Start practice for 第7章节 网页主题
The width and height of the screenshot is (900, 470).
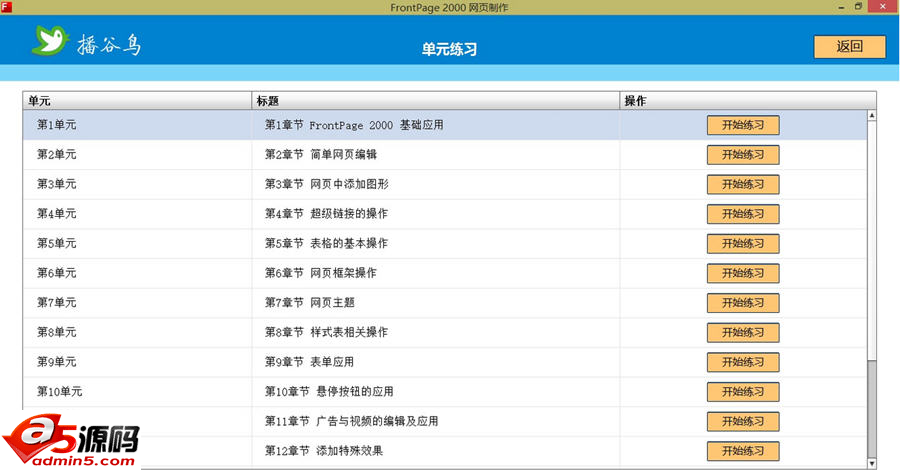pyautogui.click(x=743, y=303)
